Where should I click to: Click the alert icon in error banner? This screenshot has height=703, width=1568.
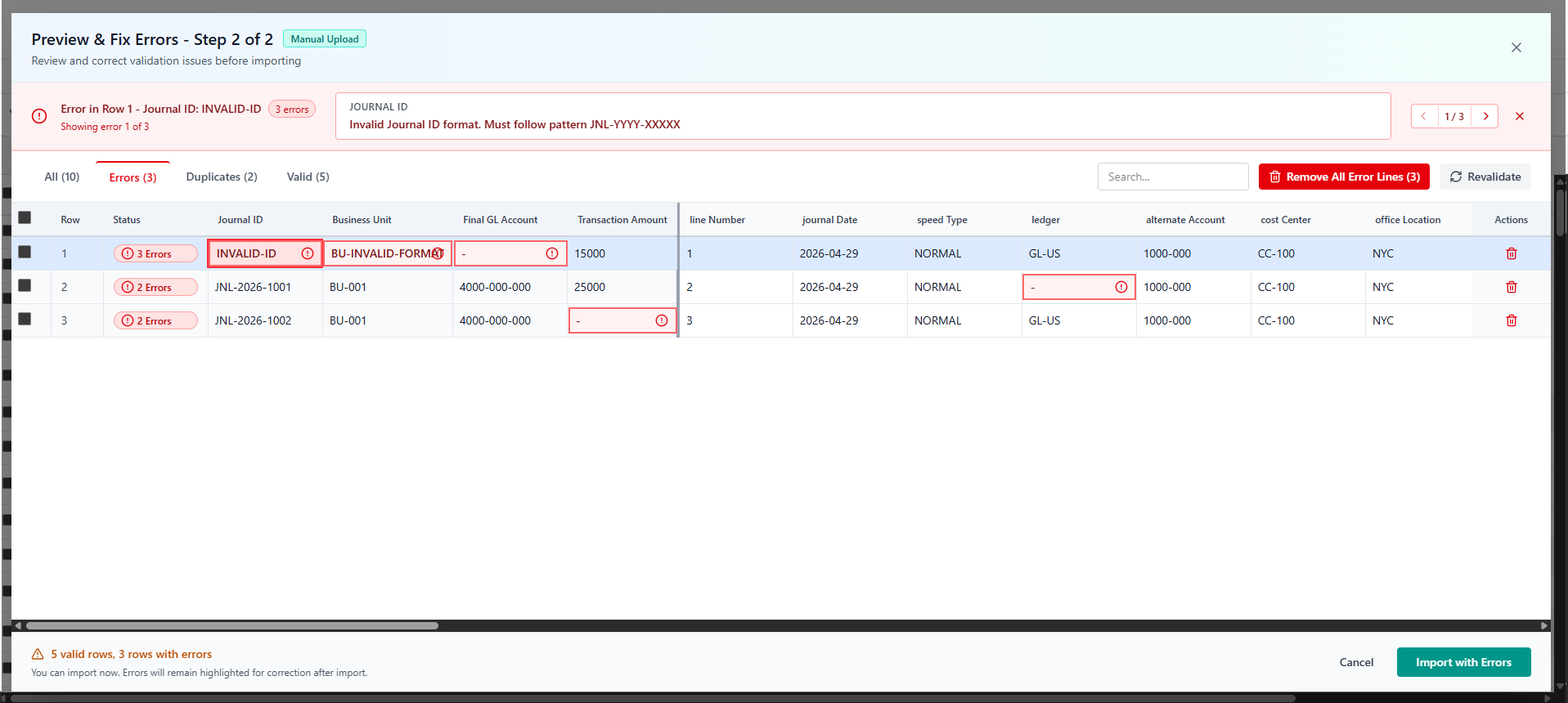(x=39, y=116)
